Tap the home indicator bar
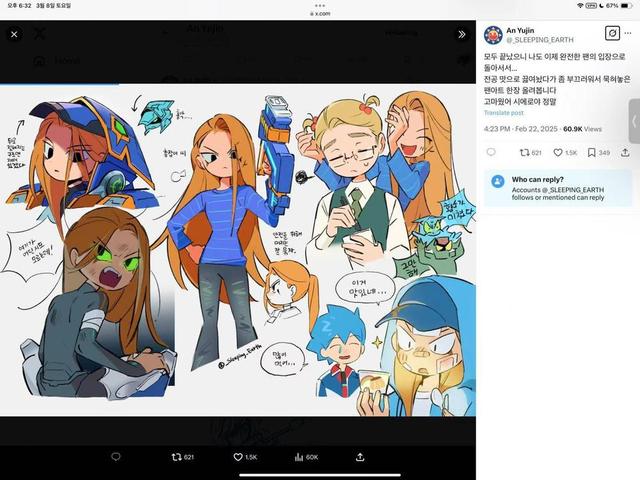 (x=320, y=475)
